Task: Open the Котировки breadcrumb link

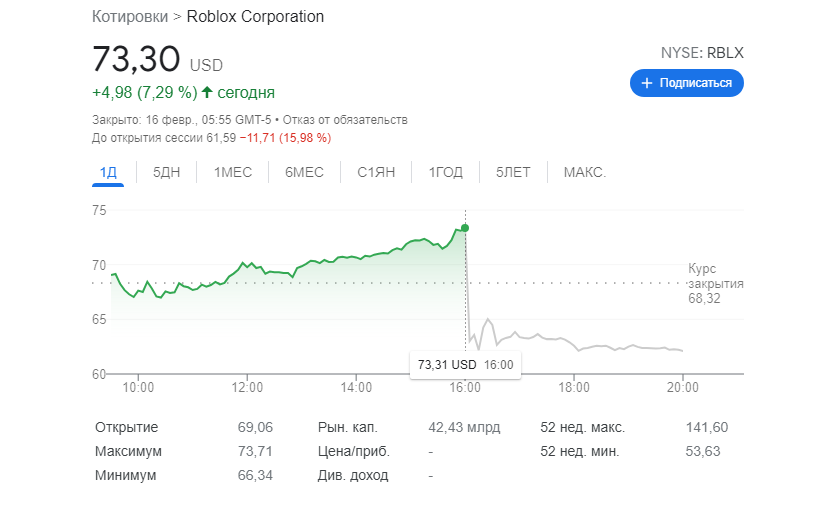Action: pyautogui.click(x=129, y=17)
